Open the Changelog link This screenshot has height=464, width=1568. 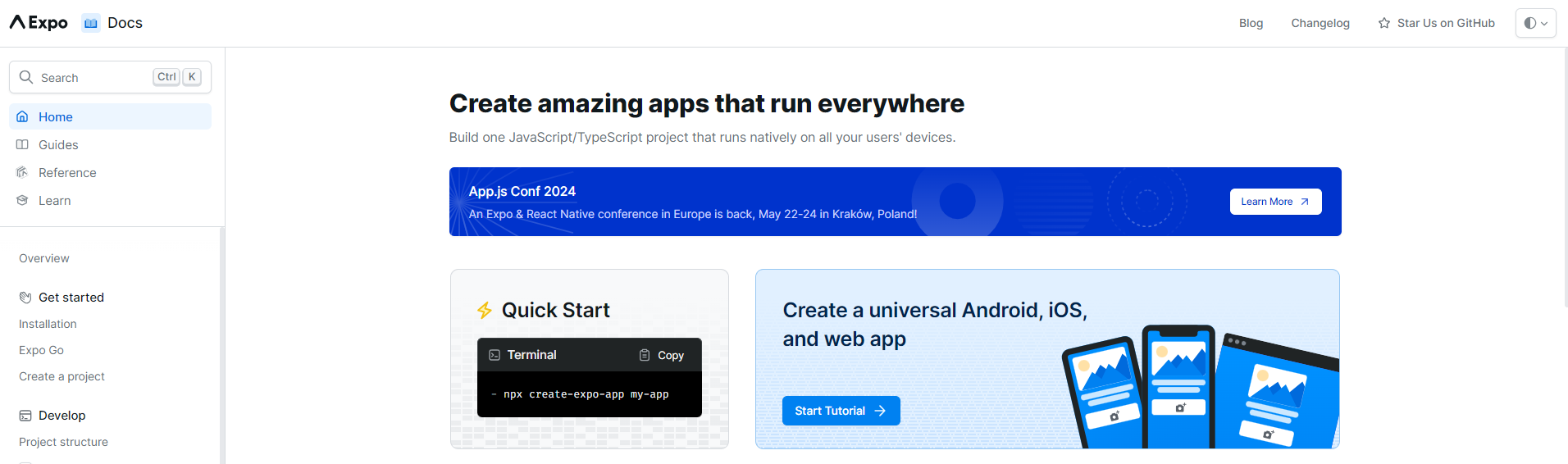(1320, 23)
